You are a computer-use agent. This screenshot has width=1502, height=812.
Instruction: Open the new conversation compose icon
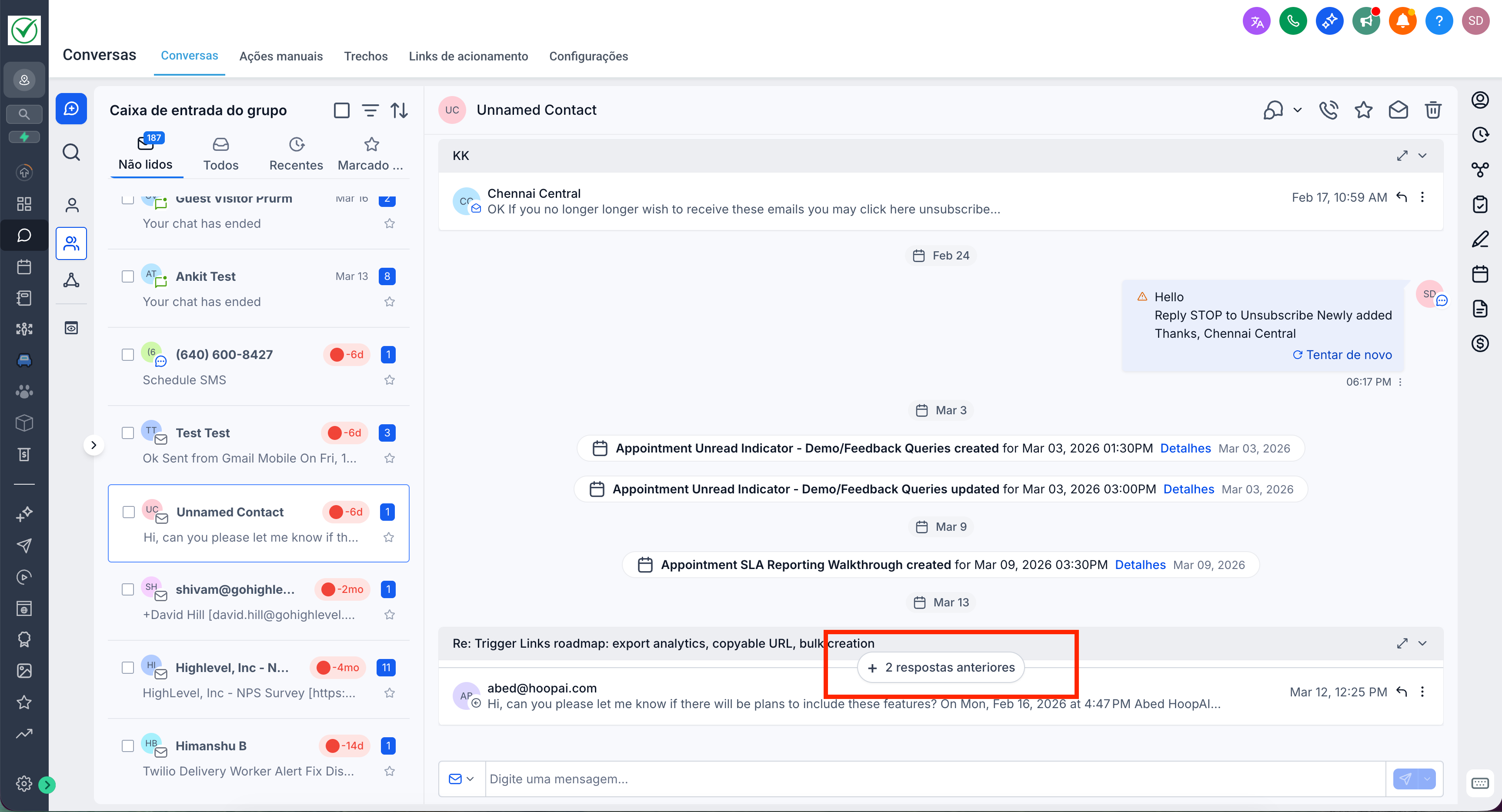pyautogui.click(x=71, y=108)
